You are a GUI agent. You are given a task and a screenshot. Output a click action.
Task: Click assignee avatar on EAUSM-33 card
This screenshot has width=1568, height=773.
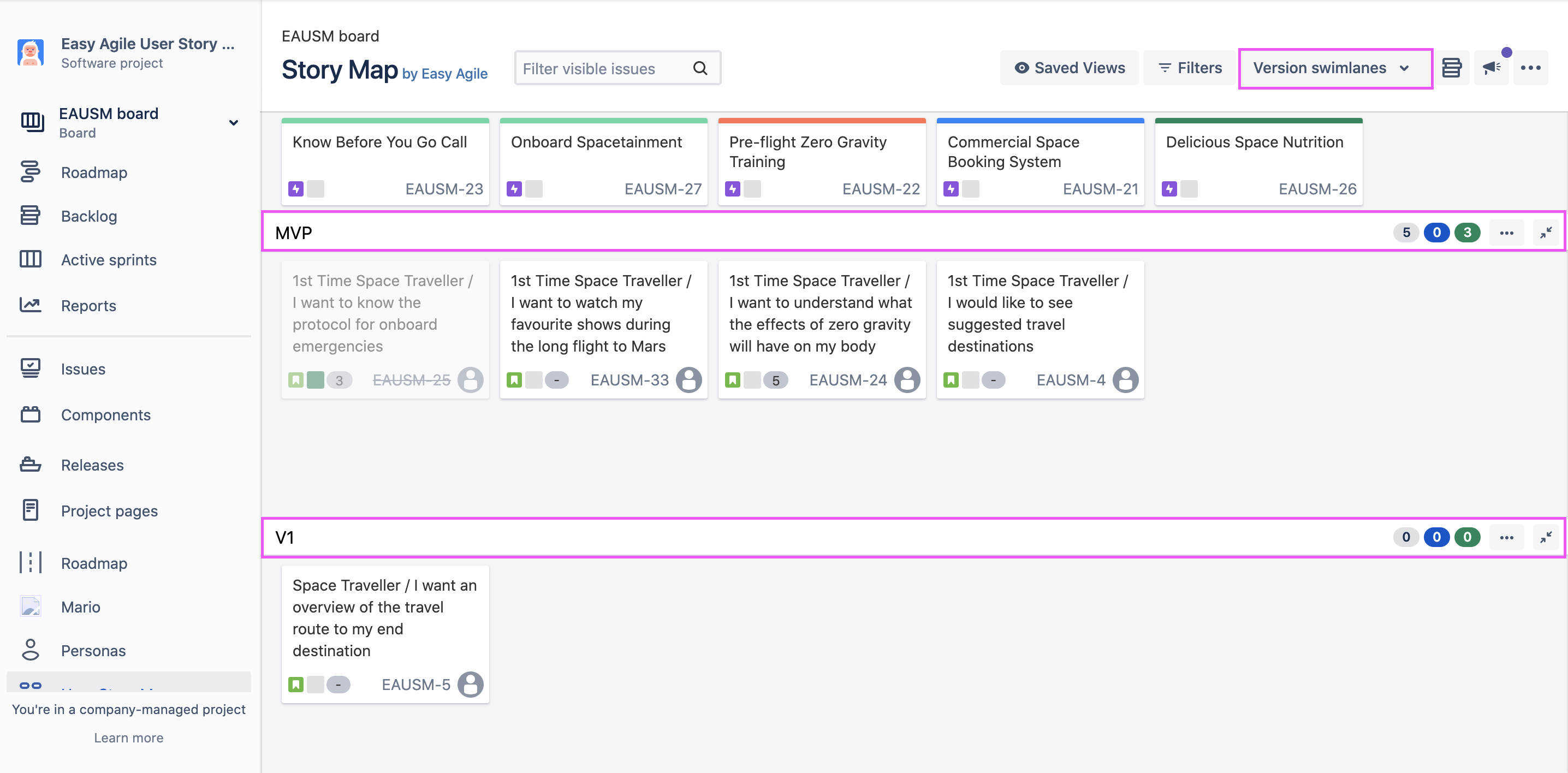(688, 380)
